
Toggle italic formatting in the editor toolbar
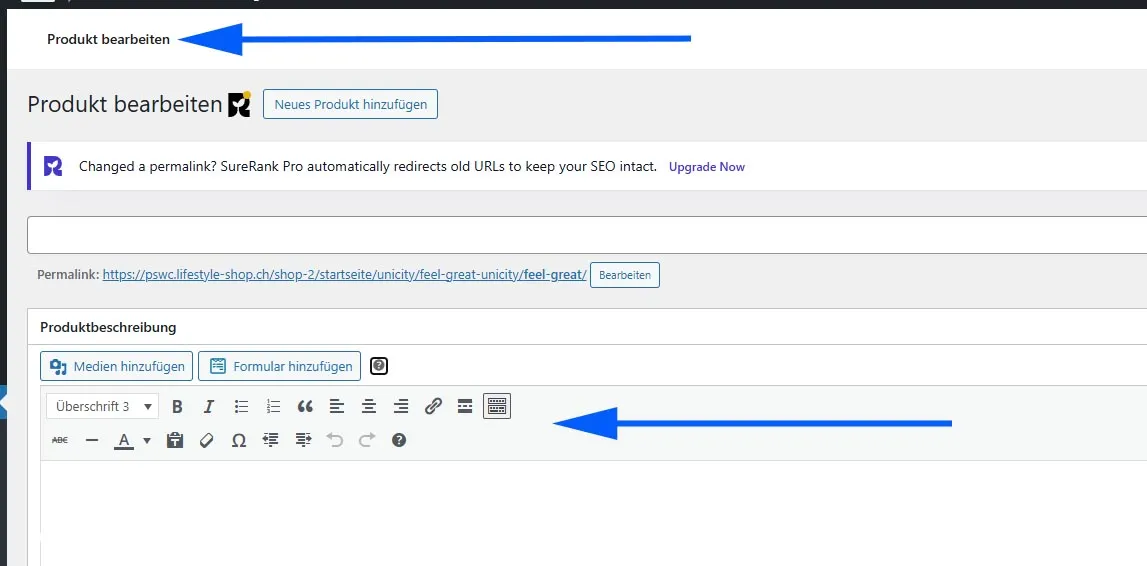pos(209,407)
